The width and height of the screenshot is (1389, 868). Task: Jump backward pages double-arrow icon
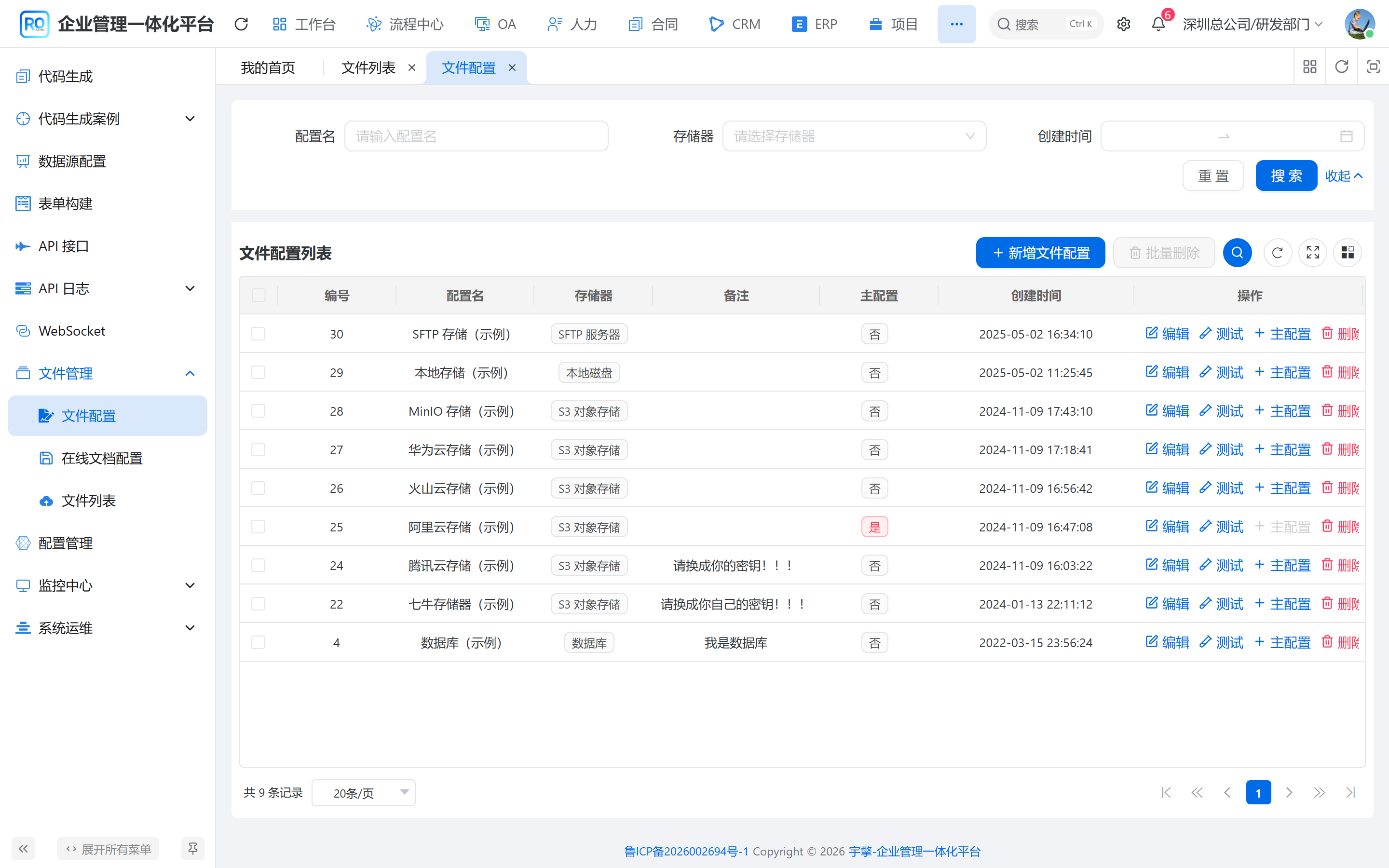1197,793
